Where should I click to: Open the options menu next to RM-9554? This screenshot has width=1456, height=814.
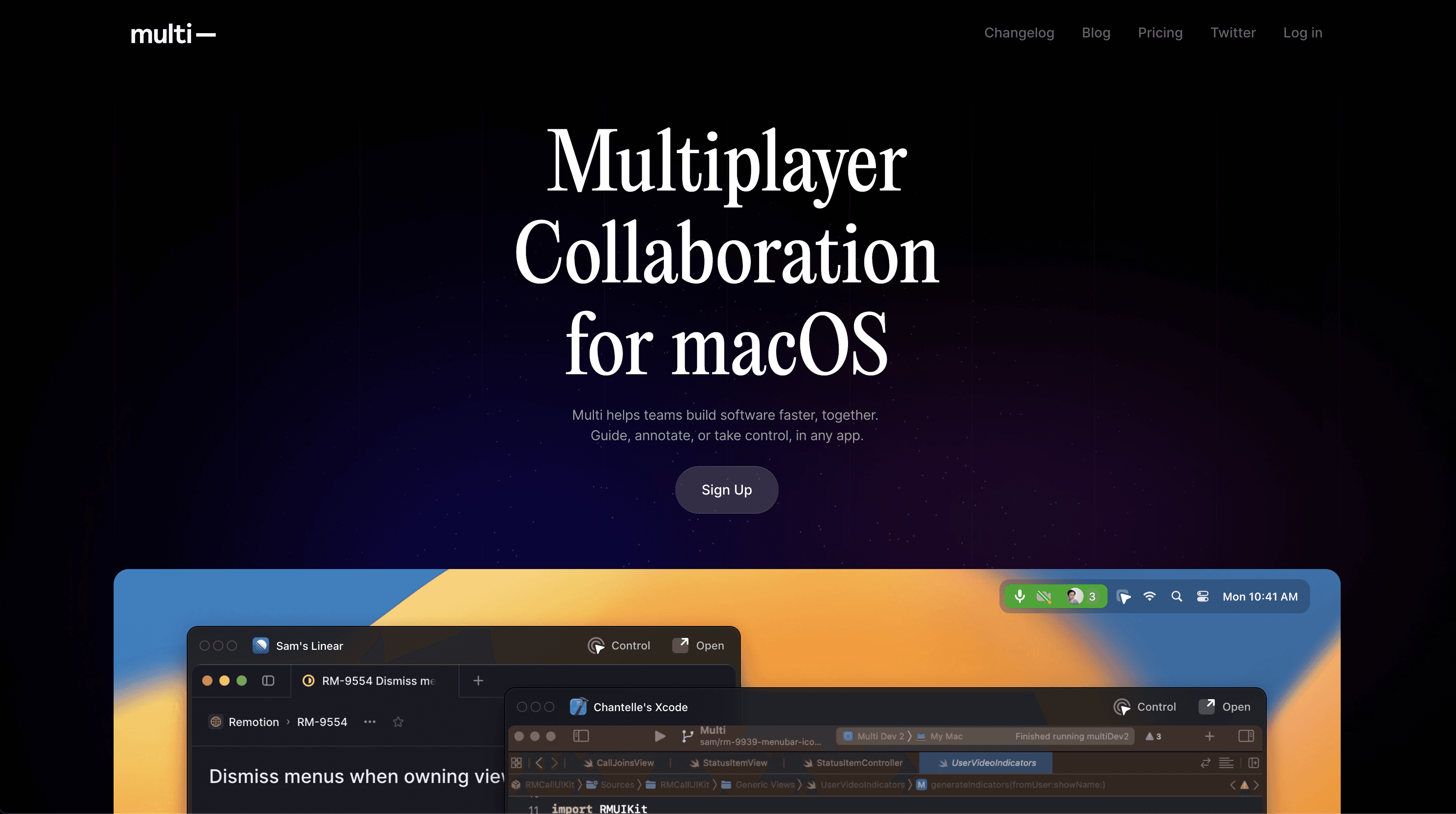370,722
